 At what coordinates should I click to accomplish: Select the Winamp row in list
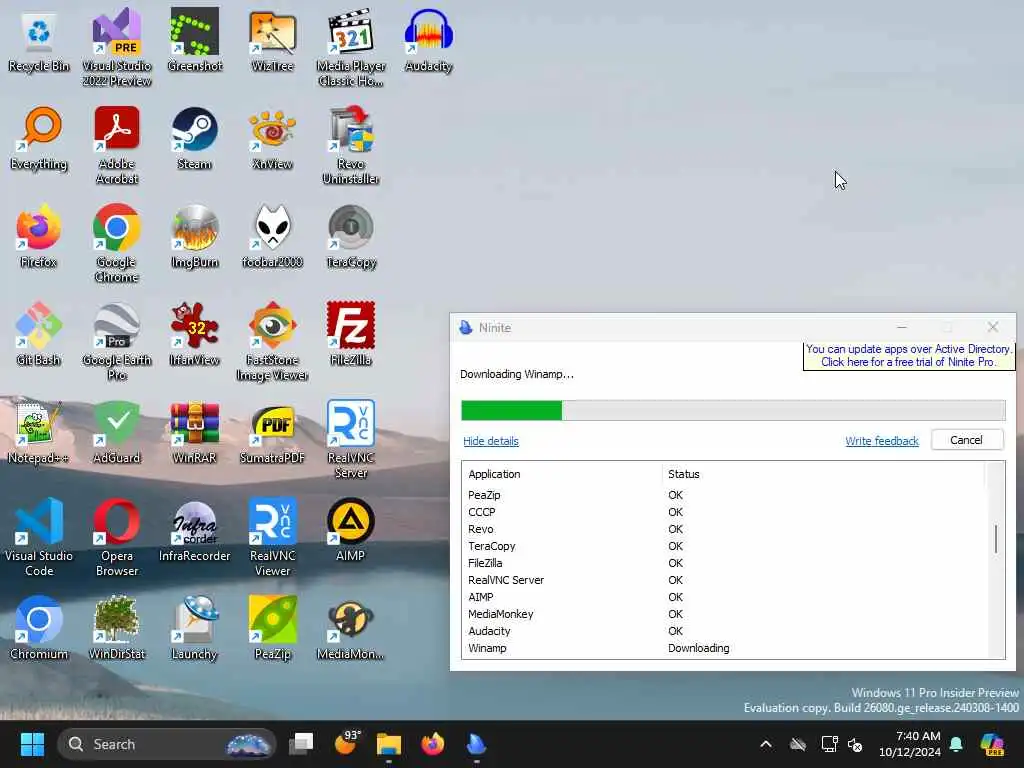[724, 648]
